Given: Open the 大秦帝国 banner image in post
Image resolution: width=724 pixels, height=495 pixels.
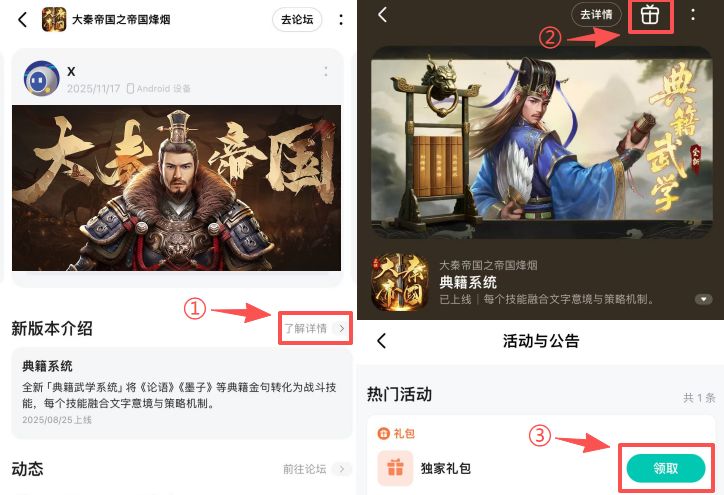Looking at the screenshot, I should click(x=176, y=188).
